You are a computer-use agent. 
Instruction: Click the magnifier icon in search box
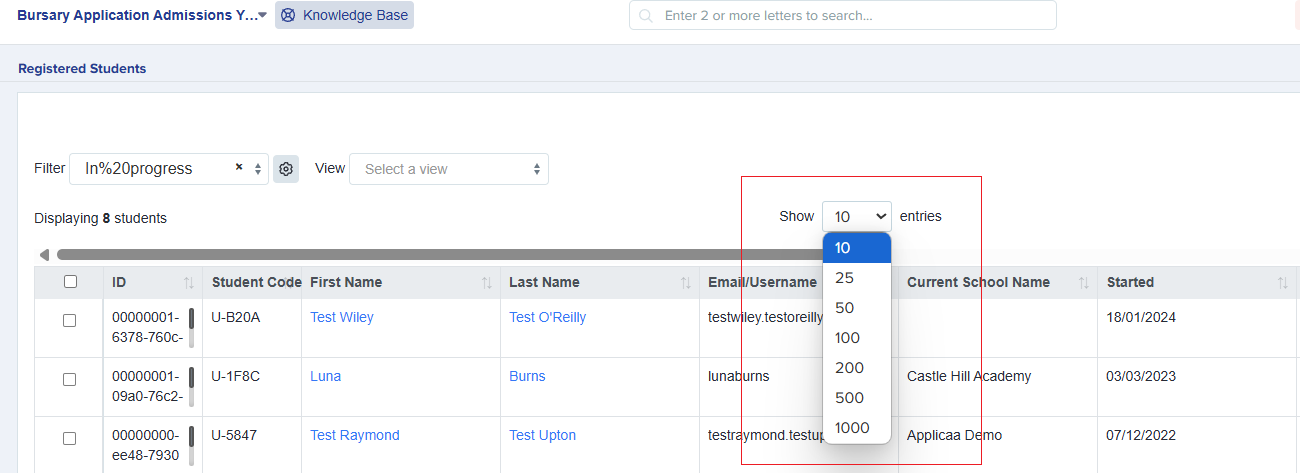(x=646, y=16)
